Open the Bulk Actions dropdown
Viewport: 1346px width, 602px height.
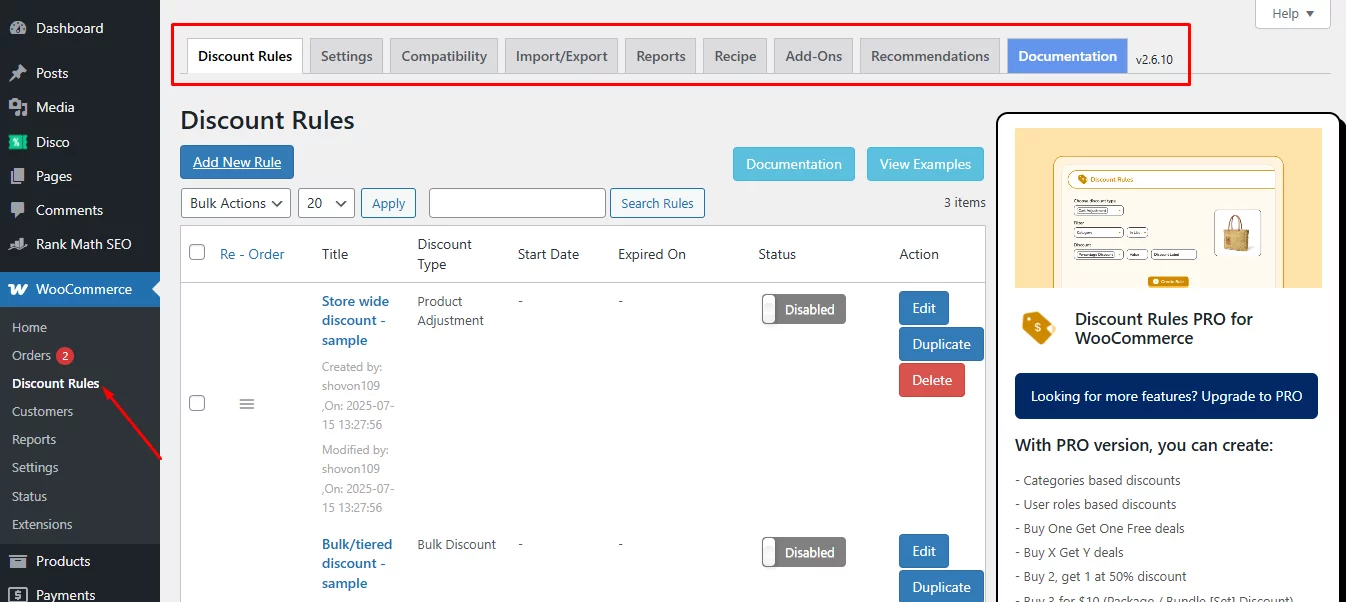pyautogui.click(x=236, y=203)
